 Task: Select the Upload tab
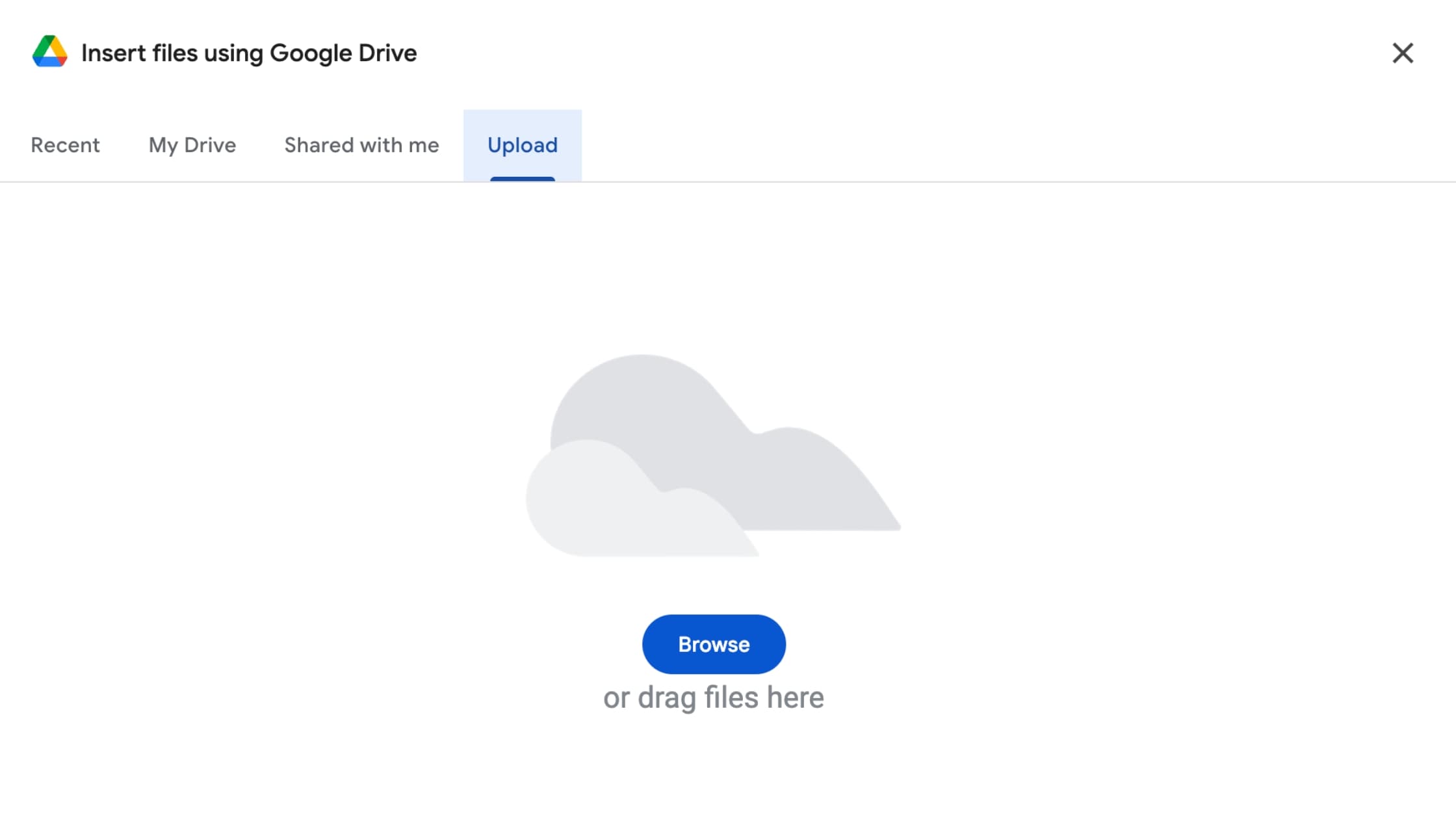[x=523, y=145]
